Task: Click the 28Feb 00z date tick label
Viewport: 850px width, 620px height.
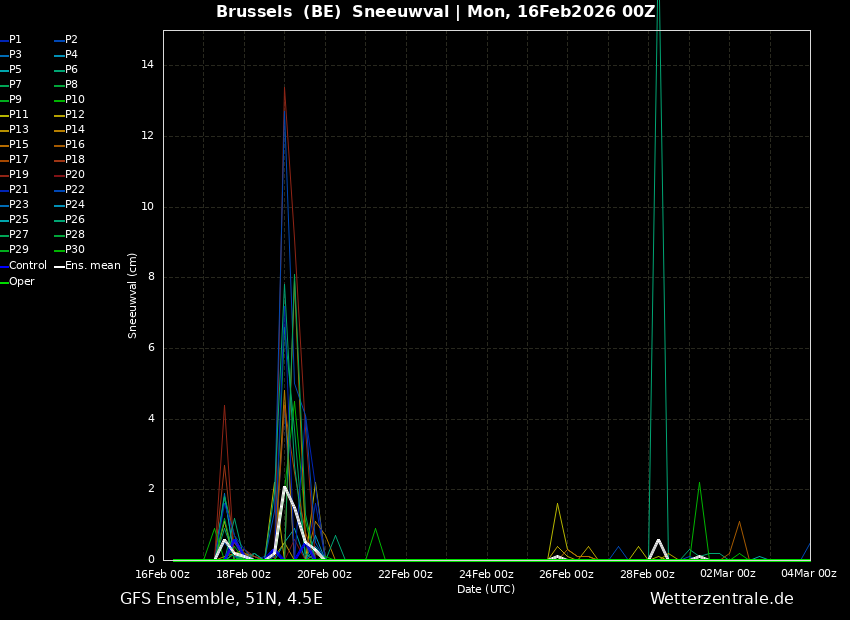Action: (647, 574)
